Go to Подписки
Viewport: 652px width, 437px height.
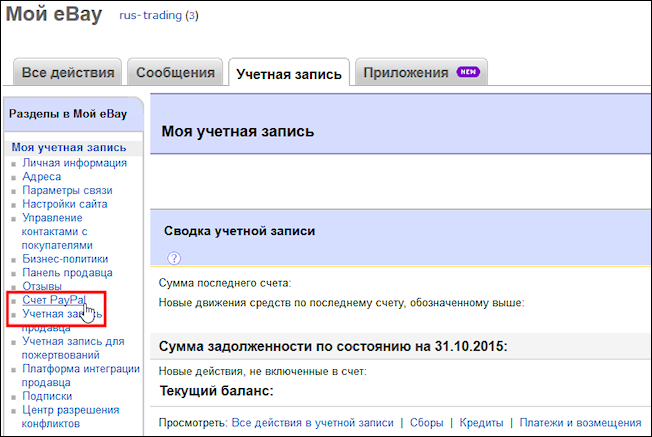coord(47,396)
